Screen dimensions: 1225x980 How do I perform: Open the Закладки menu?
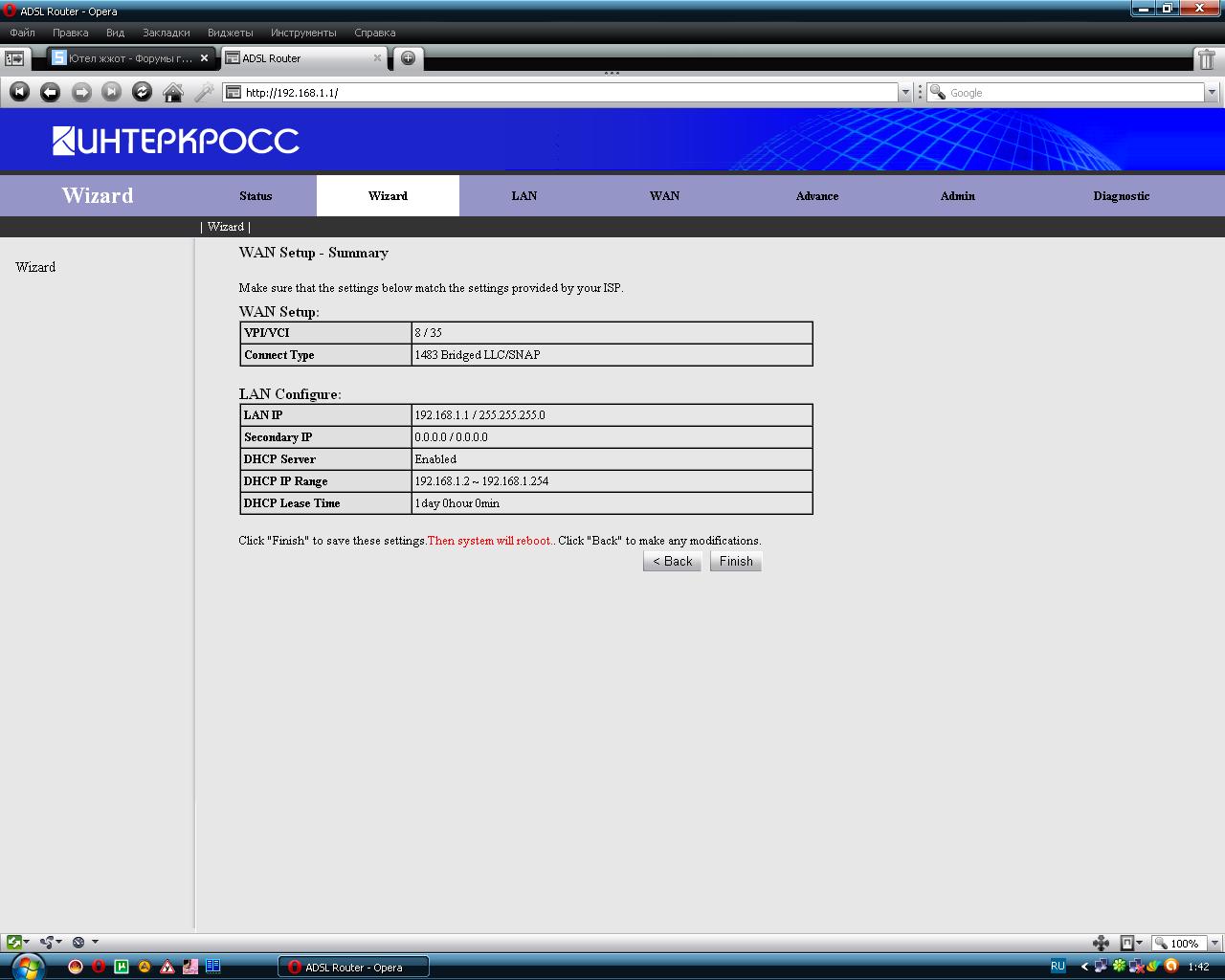166,33
